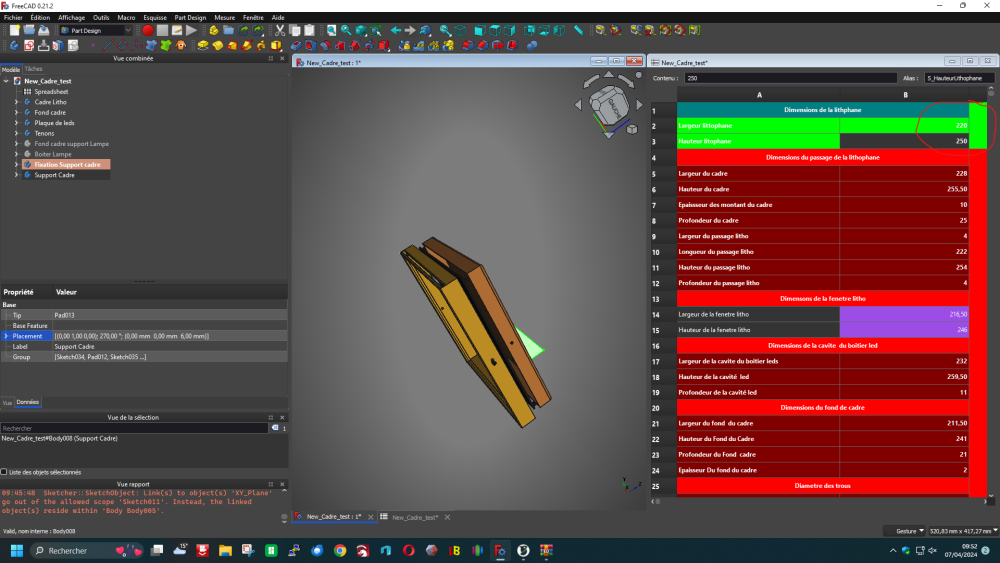Expand the Support Cadre body
1000x563 pixels.
(x=17, y=175)
